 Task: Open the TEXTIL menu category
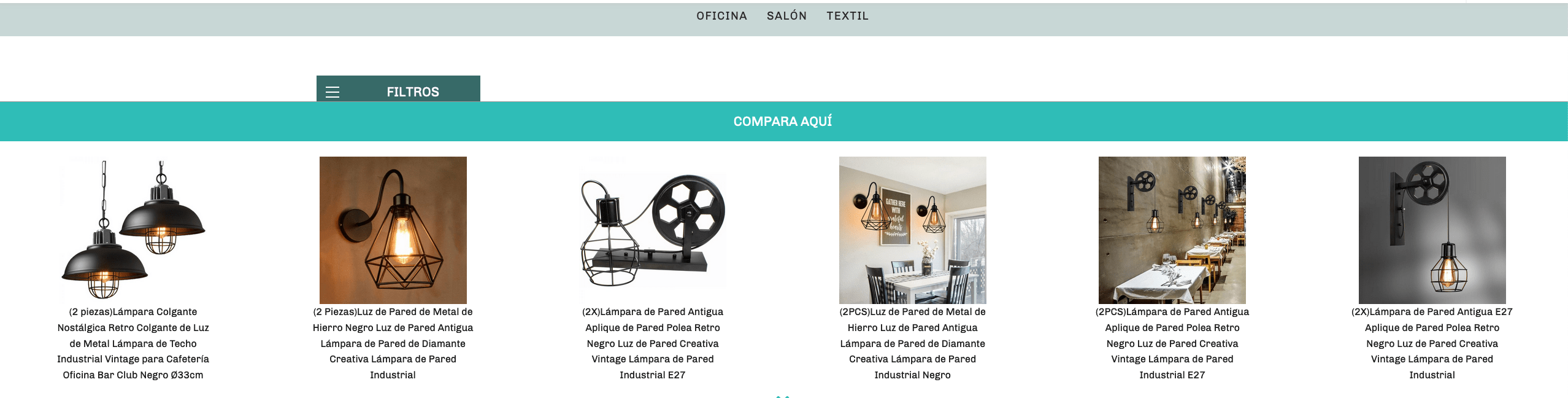click(x=847, y=16)
